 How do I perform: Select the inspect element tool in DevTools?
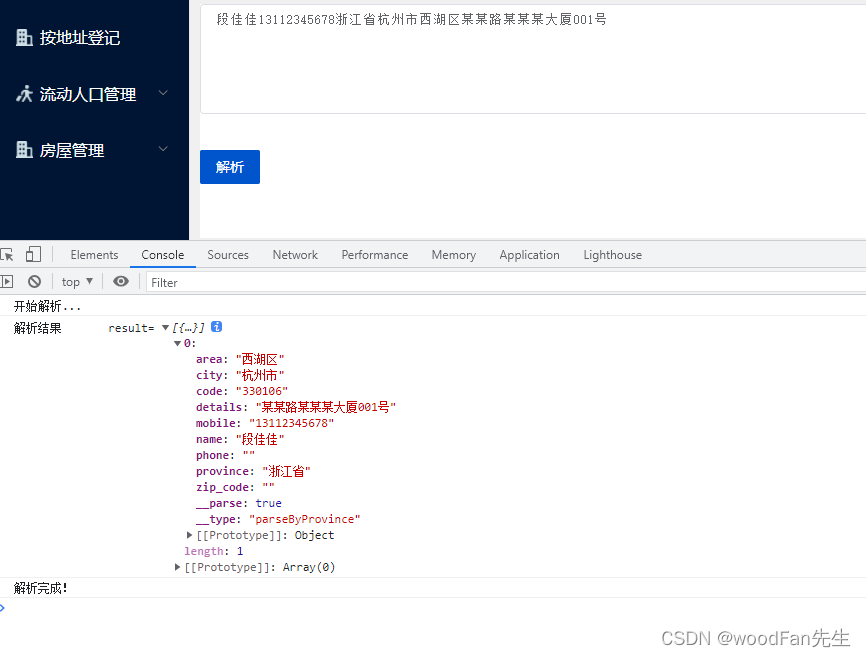[8, 254]
